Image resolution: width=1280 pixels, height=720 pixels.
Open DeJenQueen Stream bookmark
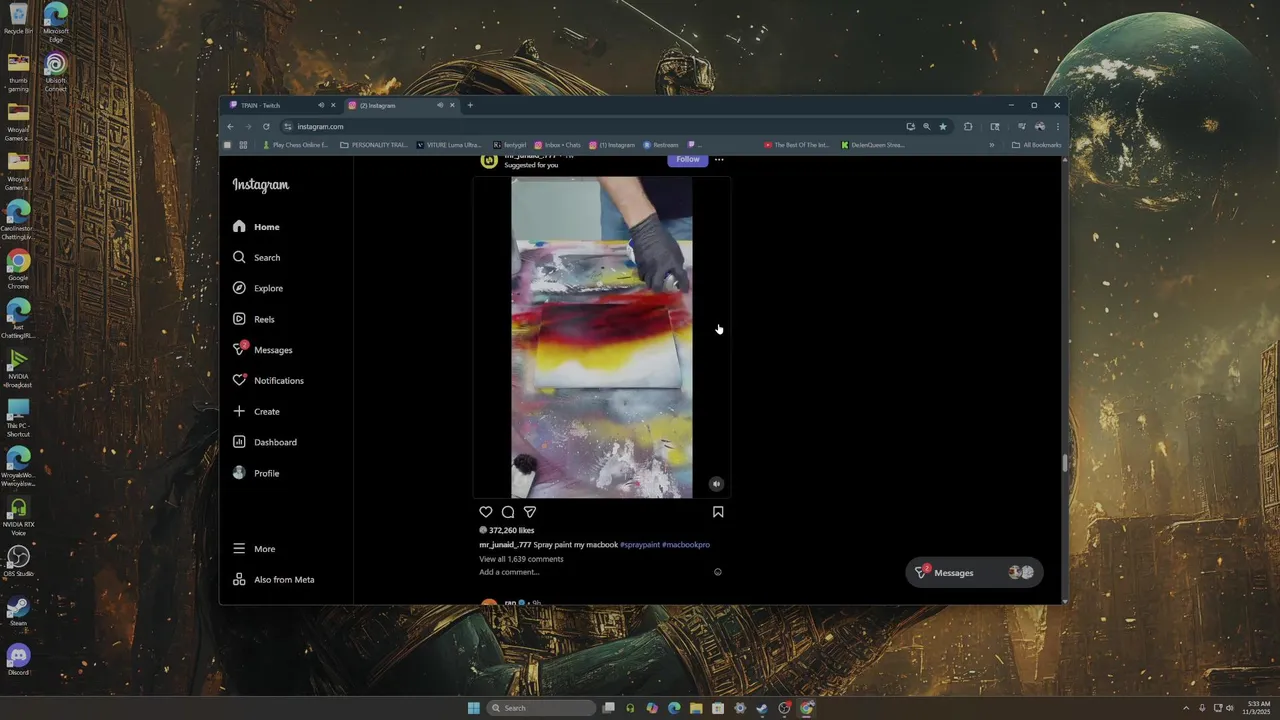[x=873, y=145]
